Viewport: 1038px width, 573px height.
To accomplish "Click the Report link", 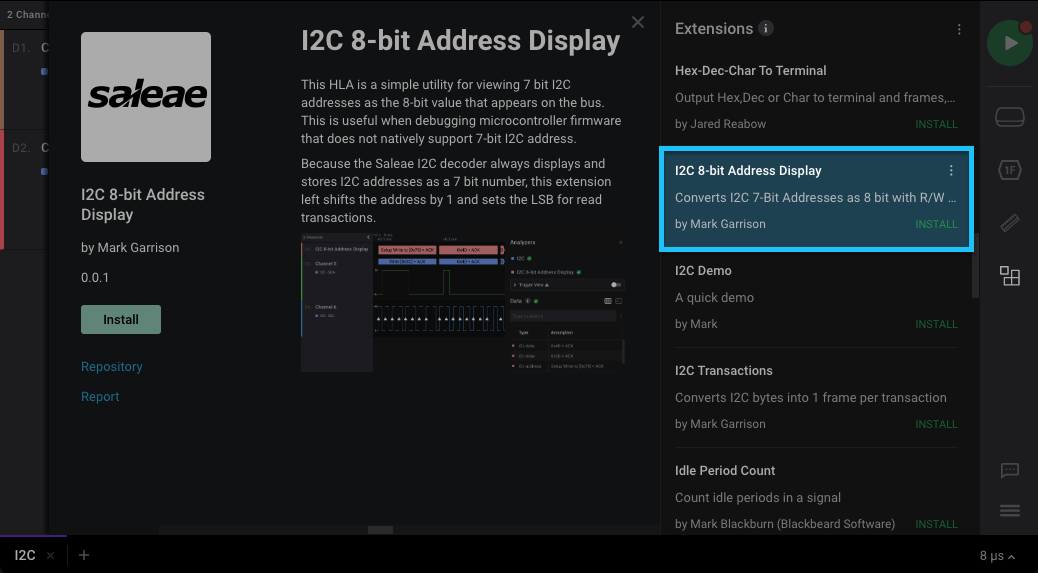I will pyautogui.click(x=100, y=397).
